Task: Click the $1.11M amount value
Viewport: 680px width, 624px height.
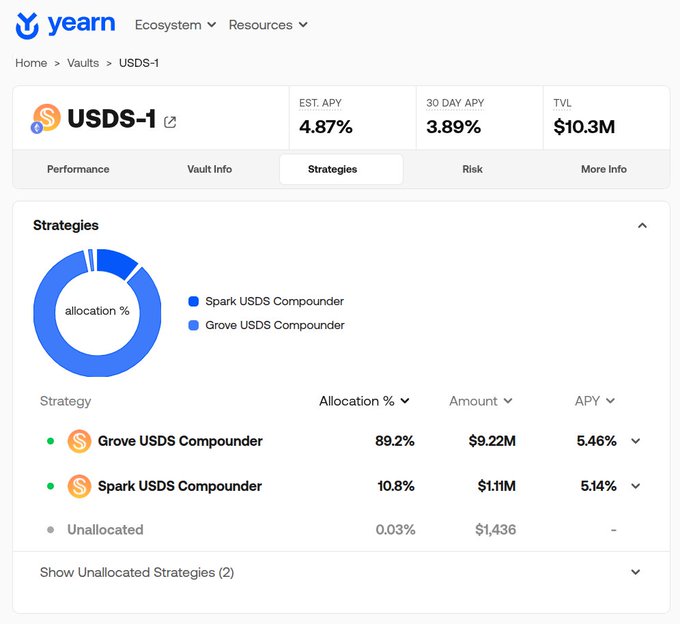Action: point(497,486)
